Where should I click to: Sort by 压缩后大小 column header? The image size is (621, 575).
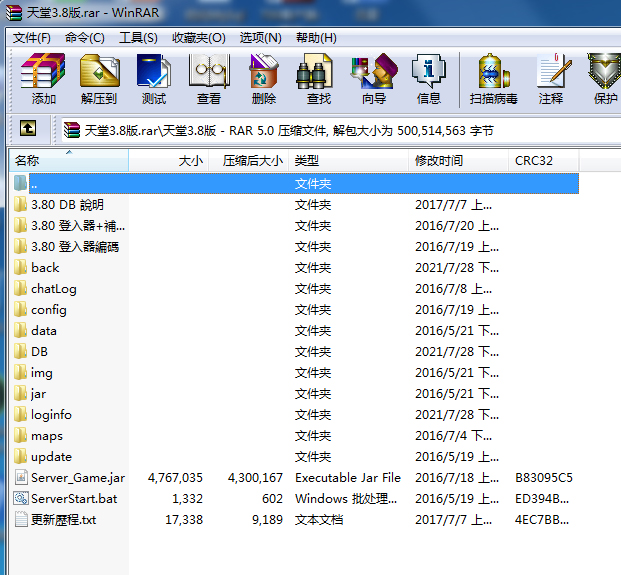click(249, 160)
